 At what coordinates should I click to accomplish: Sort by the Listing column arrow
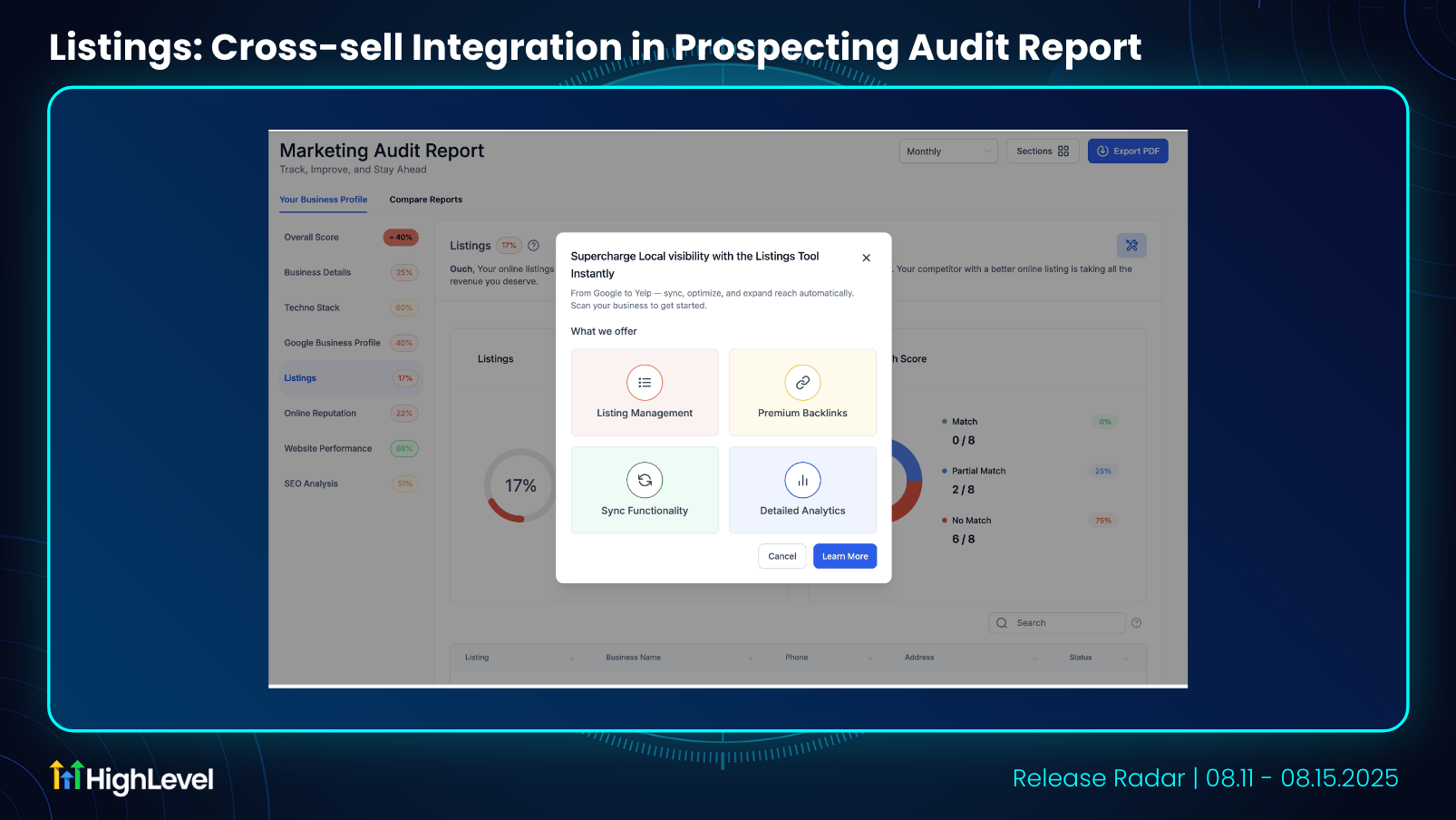coord(572,658)
